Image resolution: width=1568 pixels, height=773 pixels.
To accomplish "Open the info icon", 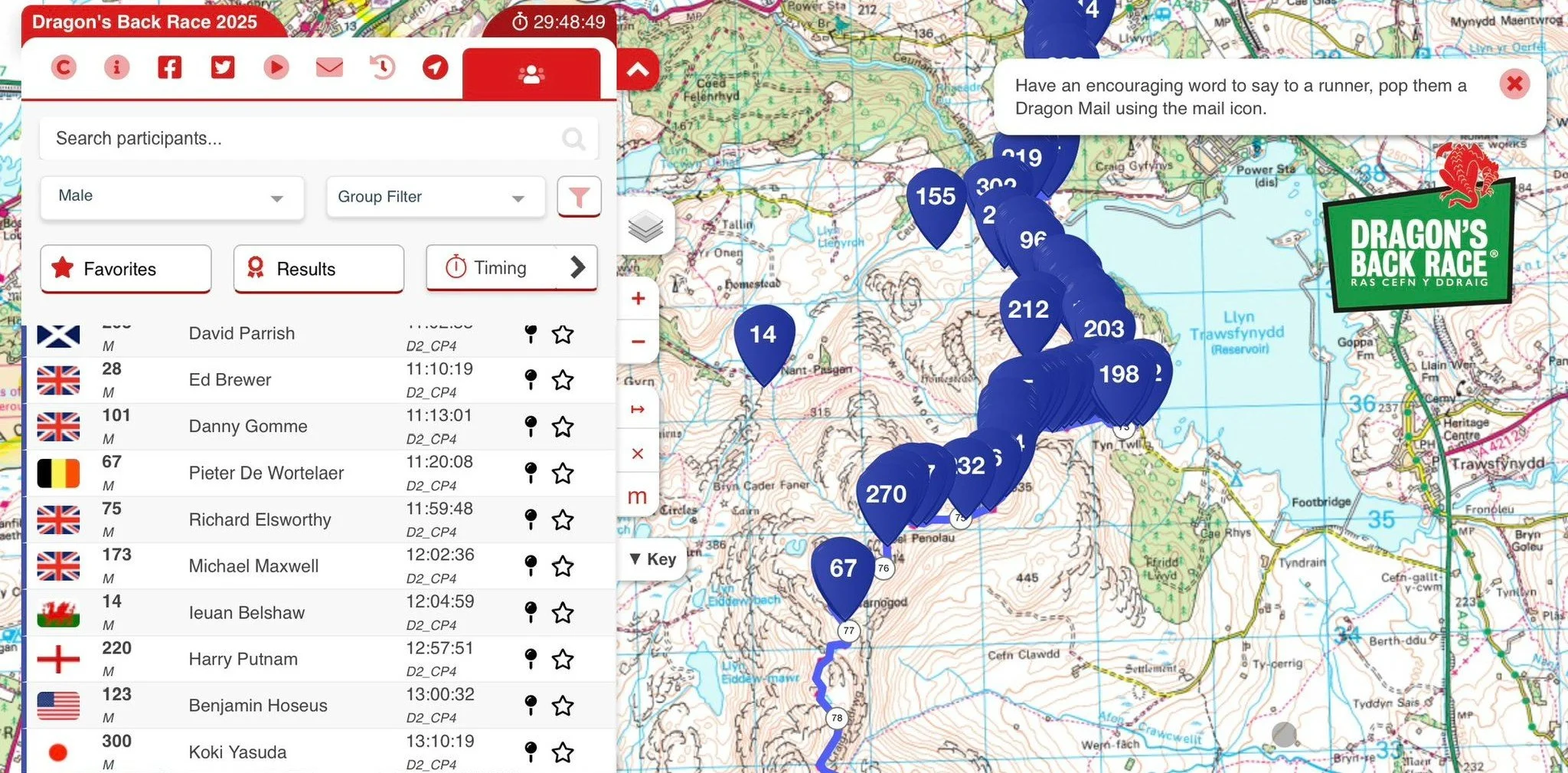I will pos(116,67).
